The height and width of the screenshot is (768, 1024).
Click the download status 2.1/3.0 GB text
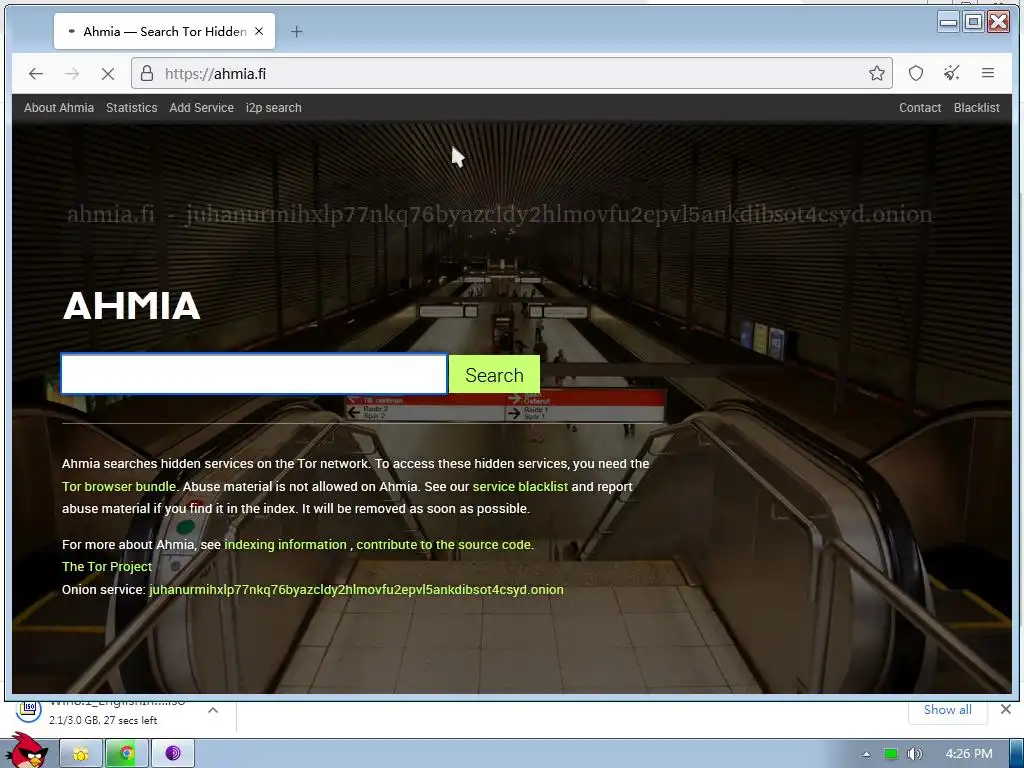pyautogui.click(x=103, y=720)
